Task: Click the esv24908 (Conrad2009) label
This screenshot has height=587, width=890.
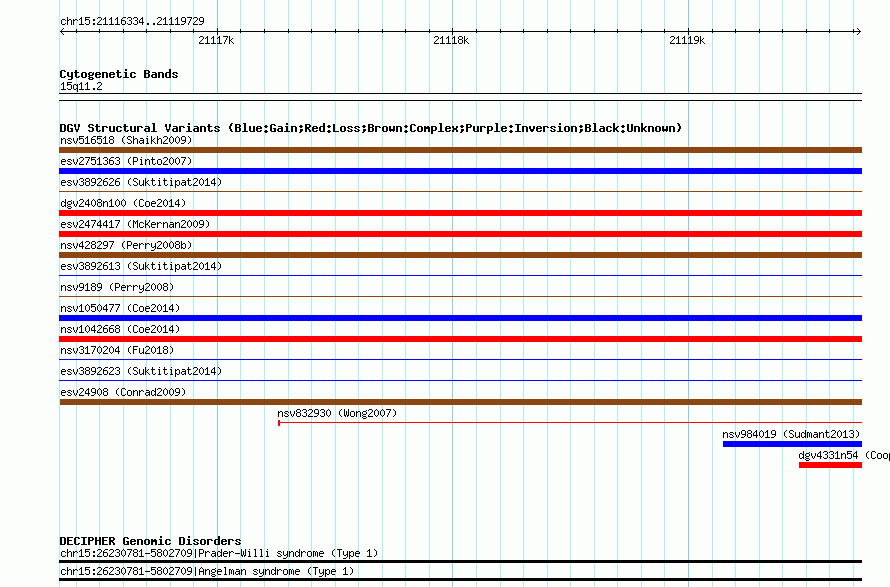Action: pyautogui.click(x=123, y=392)
